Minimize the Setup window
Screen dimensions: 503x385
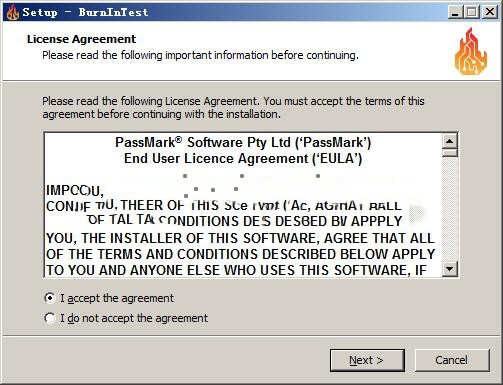point(455,12)
